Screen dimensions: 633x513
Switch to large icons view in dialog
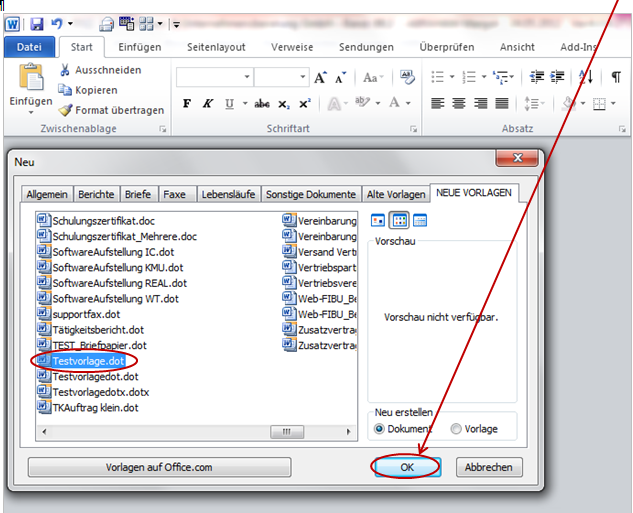377,220
